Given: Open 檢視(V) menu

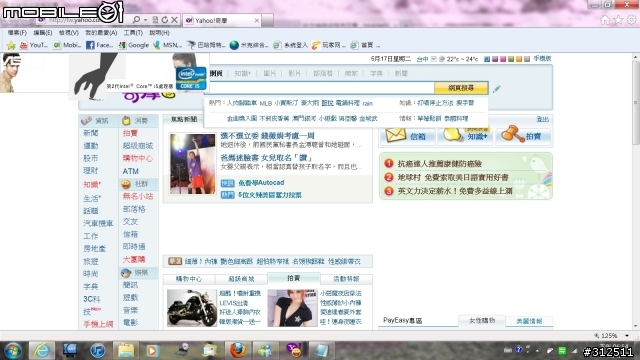Looking at the screenshot, I should [69, 33].
